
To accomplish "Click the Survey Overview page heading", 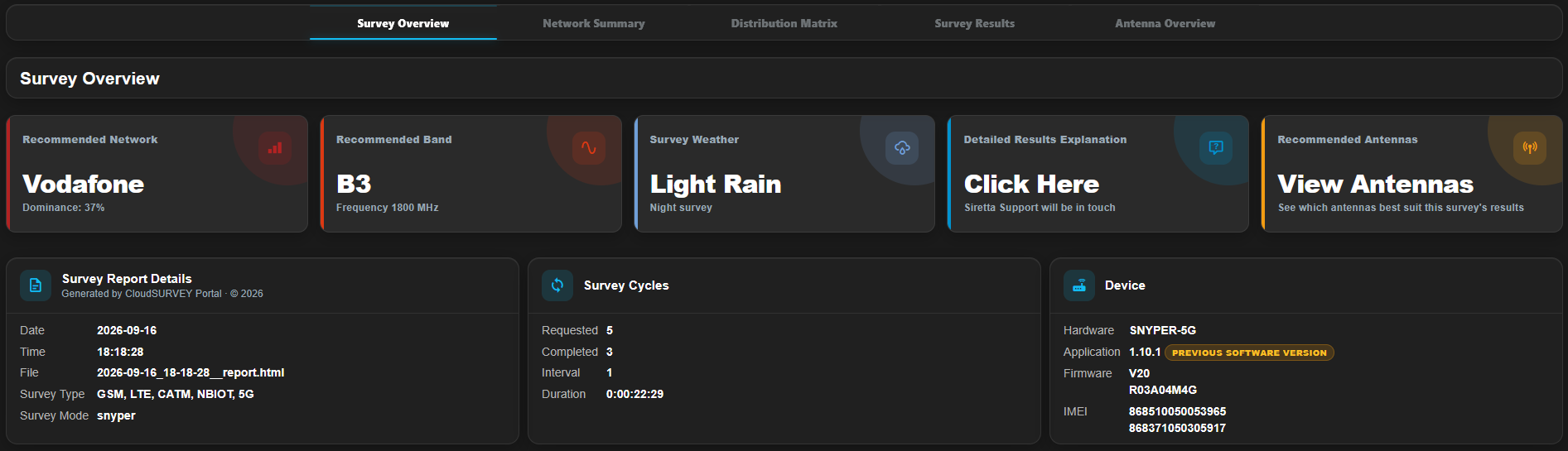I will pos(89,79).
